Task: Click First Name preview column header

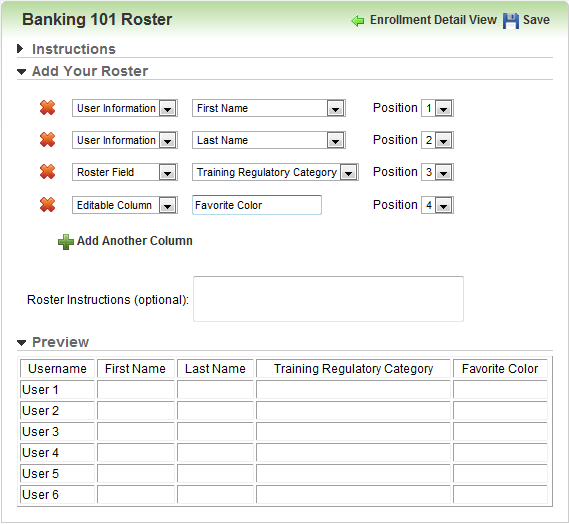Action: [x=136, y=369]
